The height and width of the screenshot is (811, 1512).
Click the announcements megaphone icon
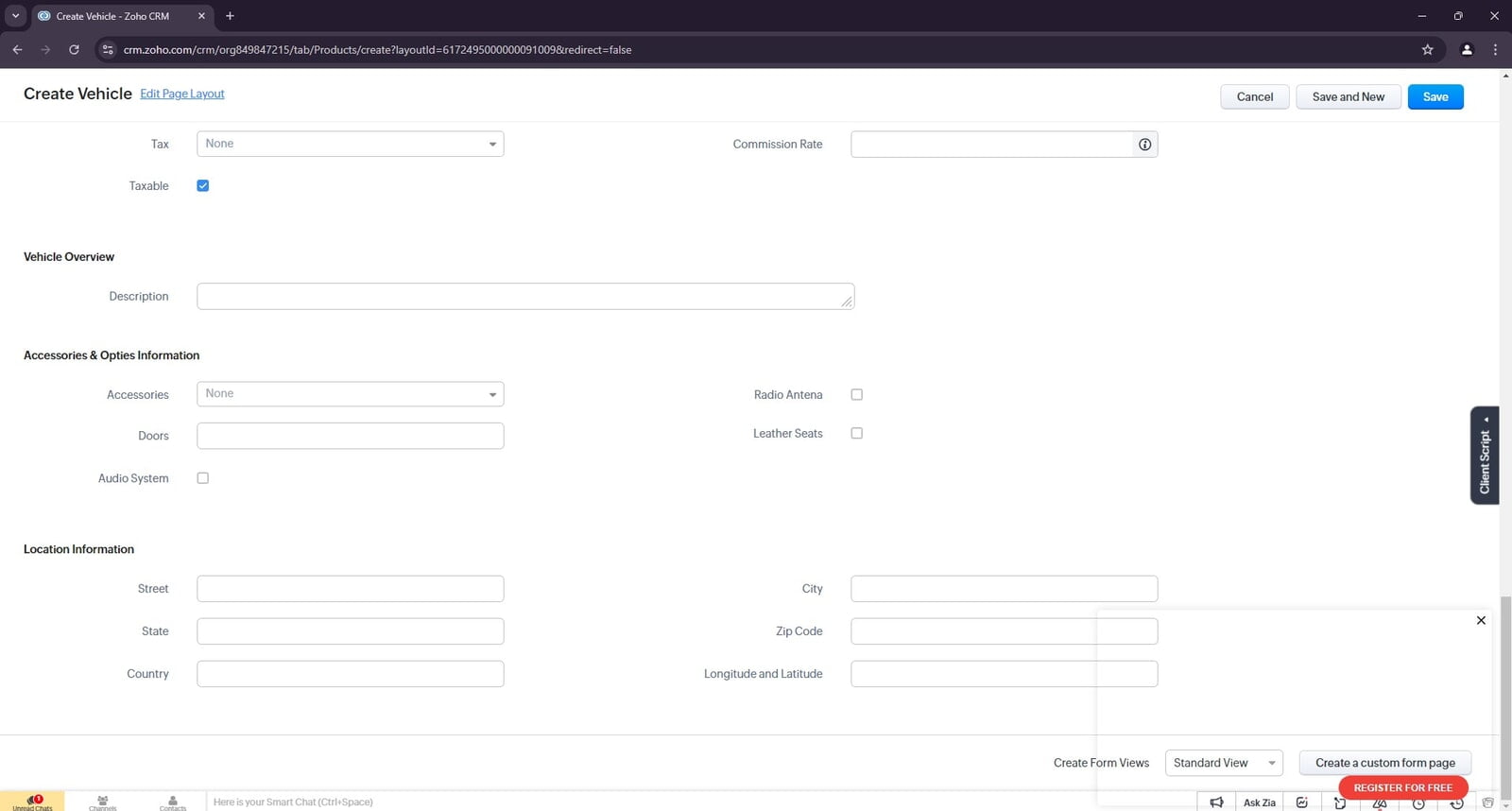(x=1216, y=802)
